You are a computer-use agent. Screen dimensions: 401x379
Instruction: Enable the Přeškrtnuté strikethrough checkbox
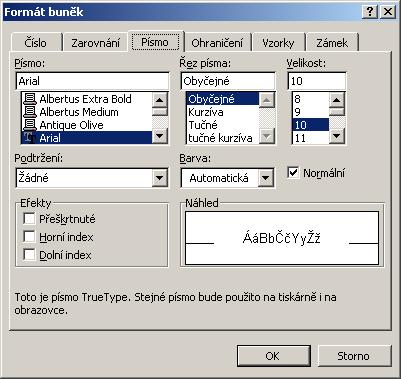pyautogui.click(x=29, y=219)
